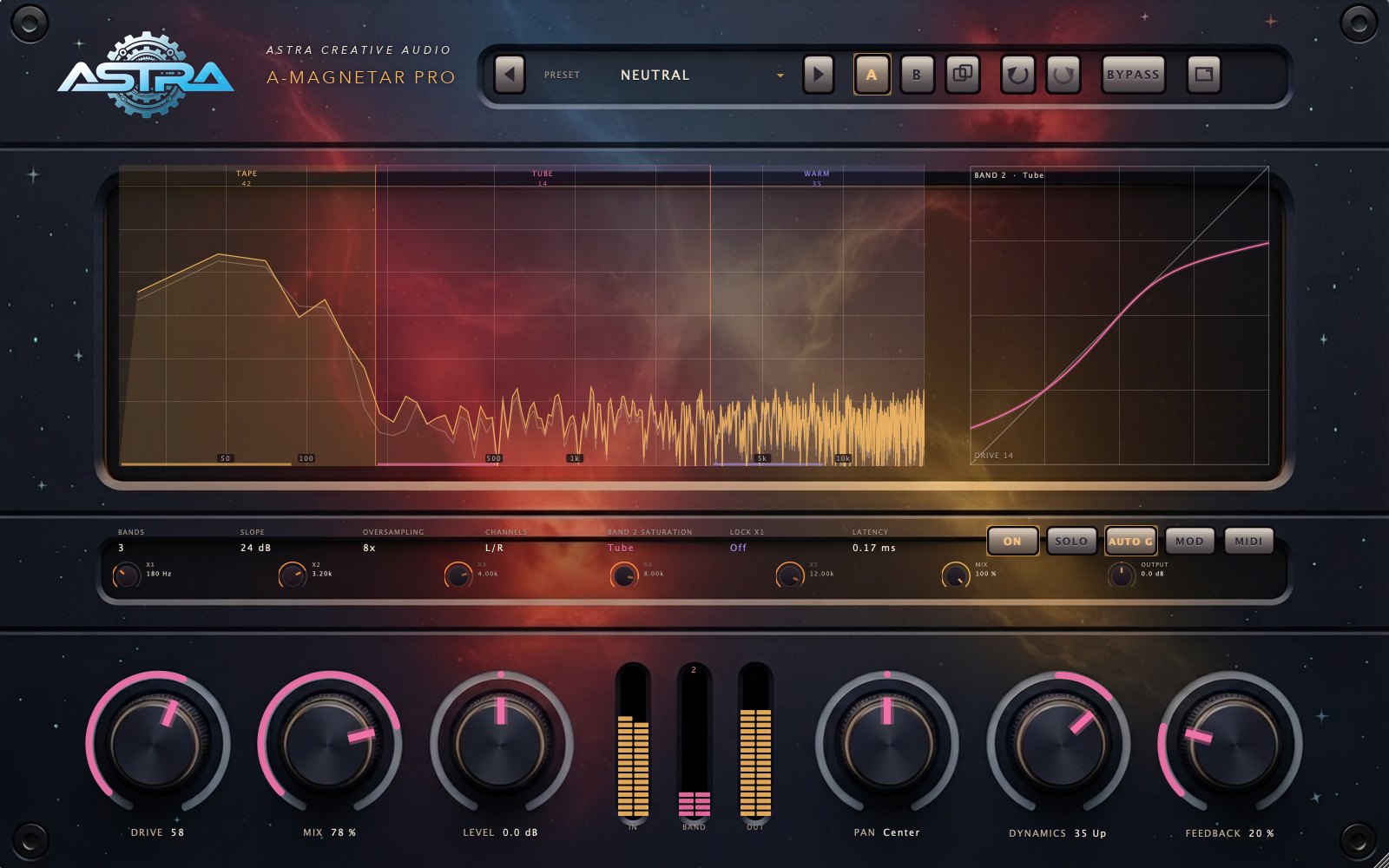Change the BANDS count value 3
The height and width of the screenshot is (868, 1389).
click(x=121, y=548)
